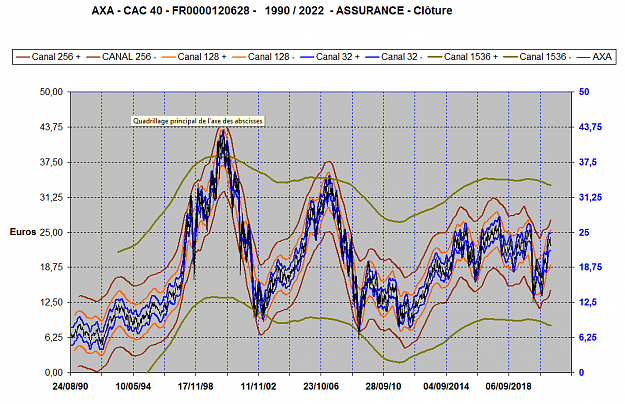Click the blue 25 right axis label
The width and height of the screenshot is (625, 404).
[584, 232]
